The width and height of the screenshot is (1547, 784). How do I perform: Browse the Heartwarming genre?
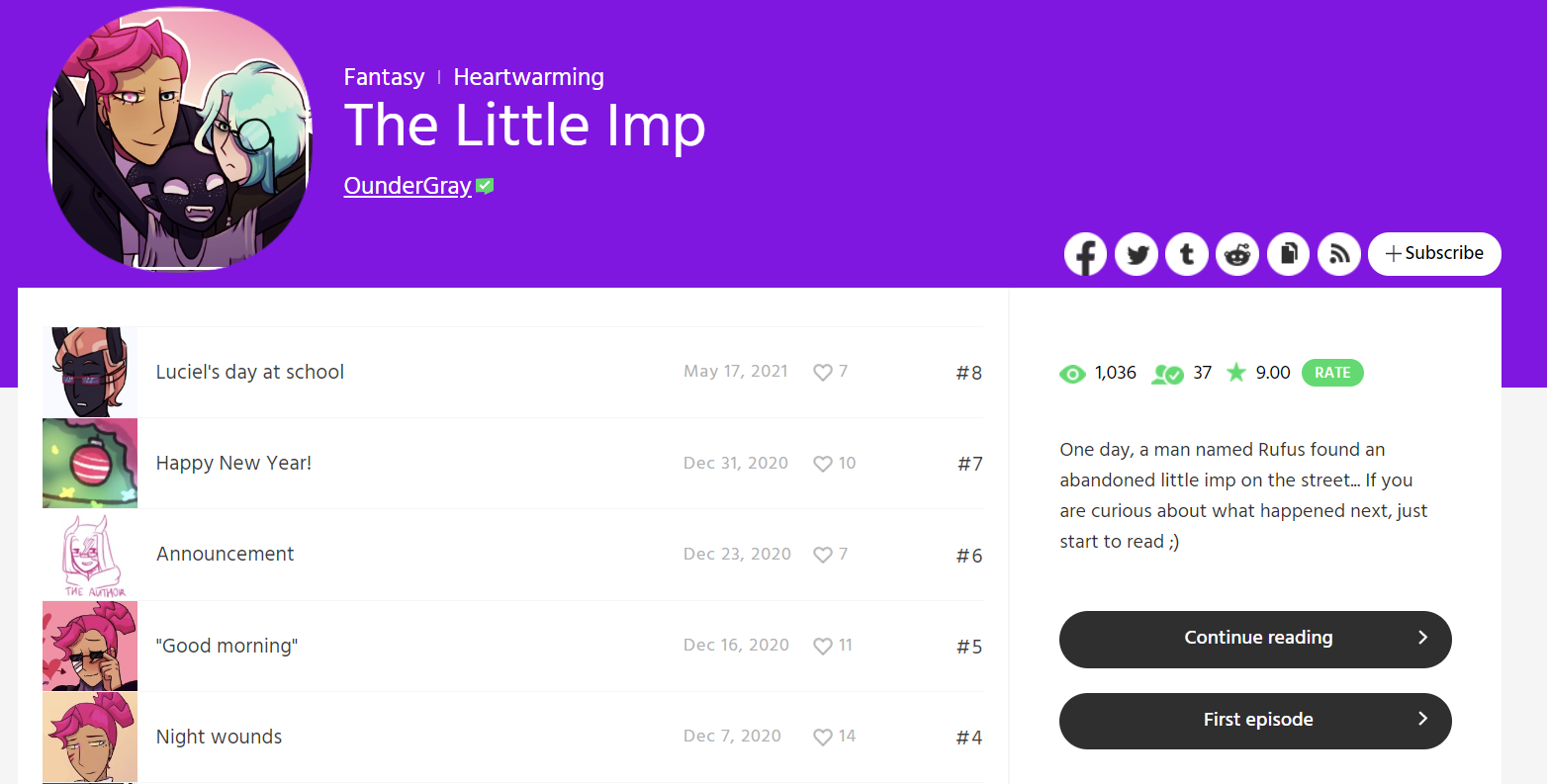(x=528, y=77)
